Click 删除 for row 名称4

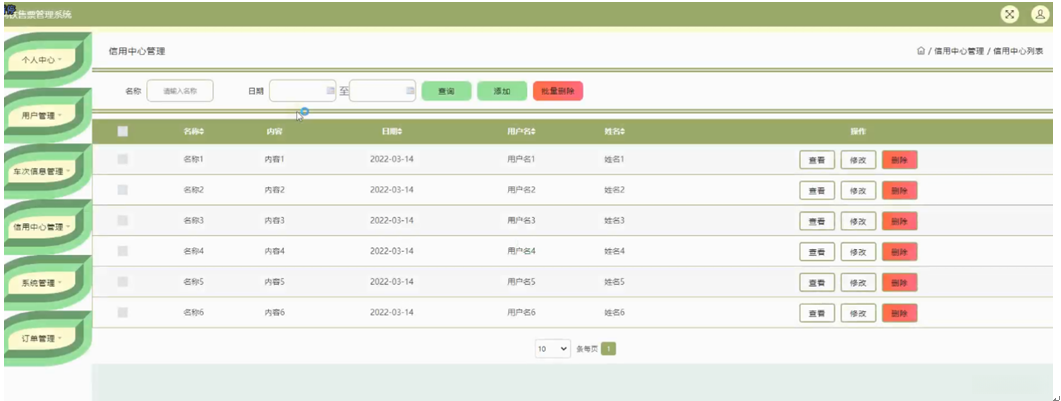pyautogui.click(x=899, y=252)
